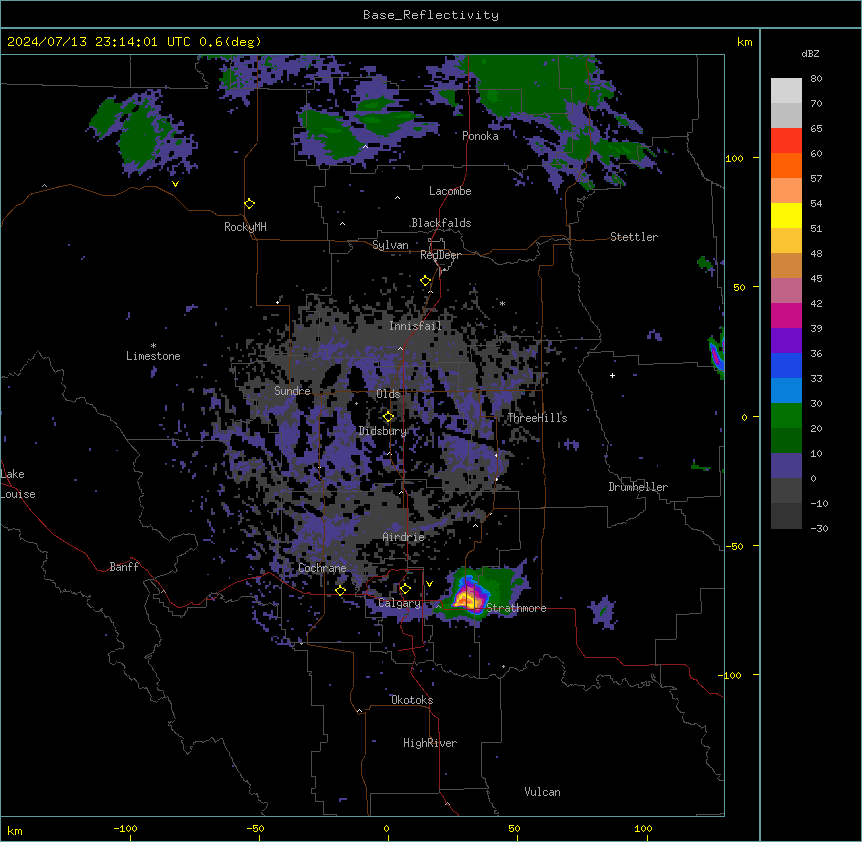Click the Didsbury label
Screen dimensions: 862x842
point(383,431)
